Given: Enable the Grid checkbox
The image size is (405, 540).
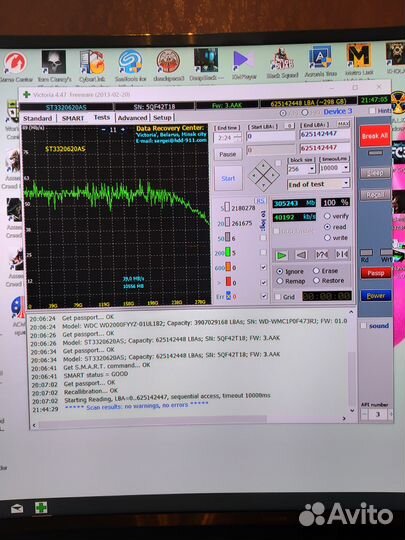Looking at the screenshot, I should click(278, 297).
